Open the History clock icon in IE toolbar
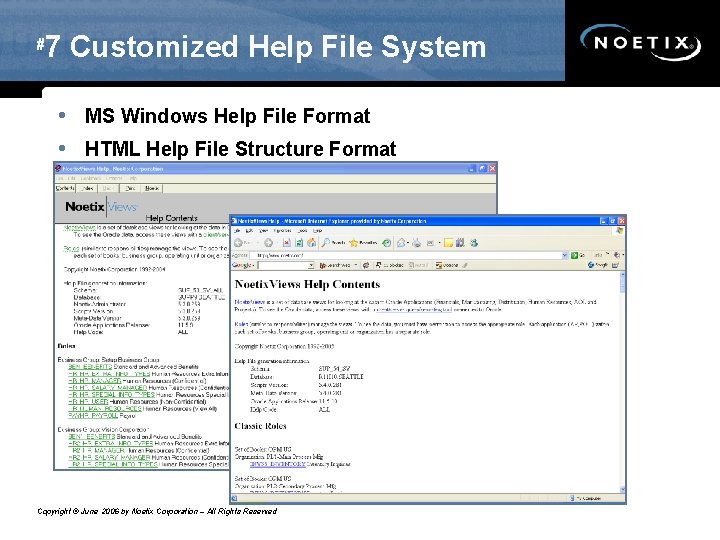Viewport: 720px width, 540px height. tap(387, 242)
